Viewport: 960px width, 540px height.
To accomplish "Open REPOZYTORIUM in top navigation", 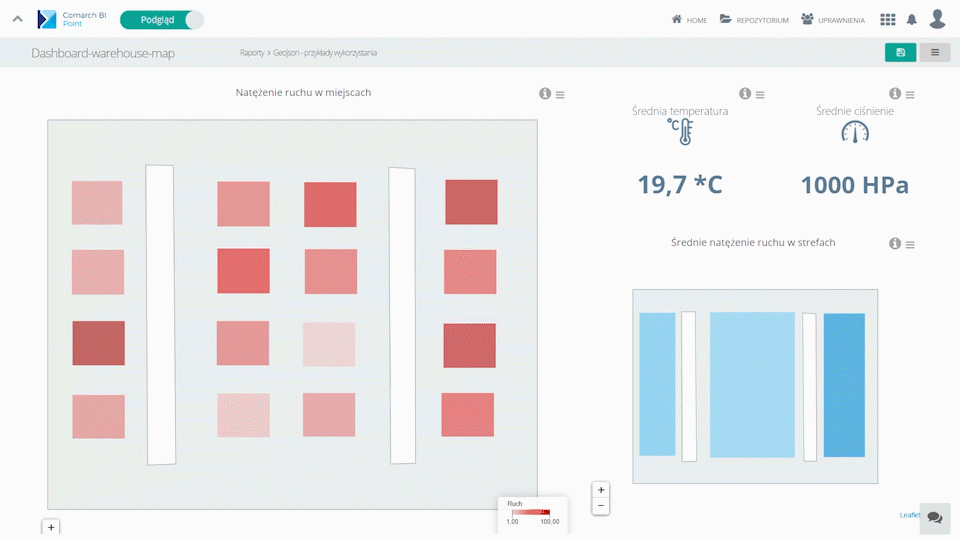I will (x=754, y=20).
